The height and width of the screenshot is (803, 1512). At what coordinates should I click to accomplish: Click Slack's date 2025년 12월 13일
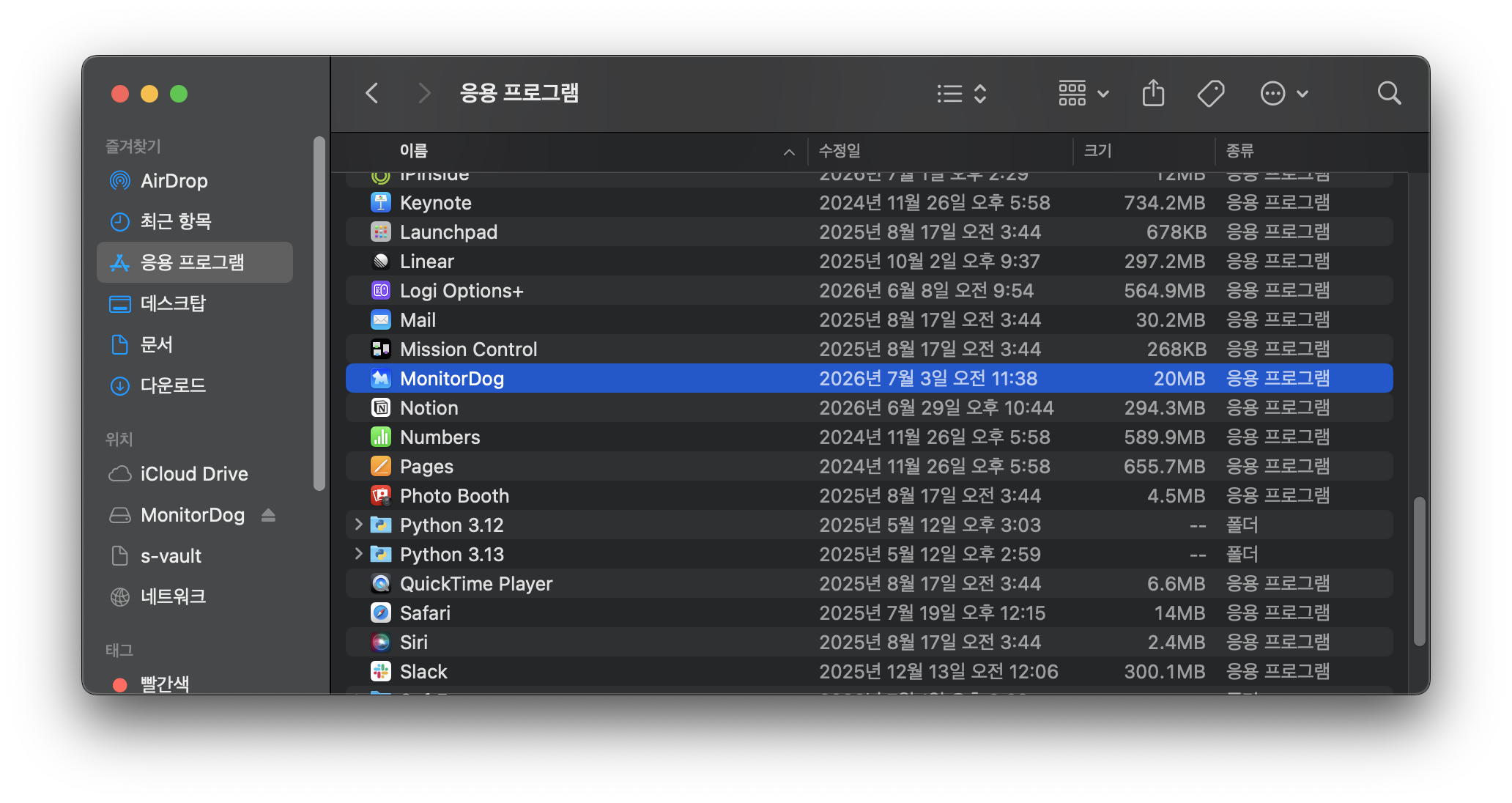[x=891, y=671]
